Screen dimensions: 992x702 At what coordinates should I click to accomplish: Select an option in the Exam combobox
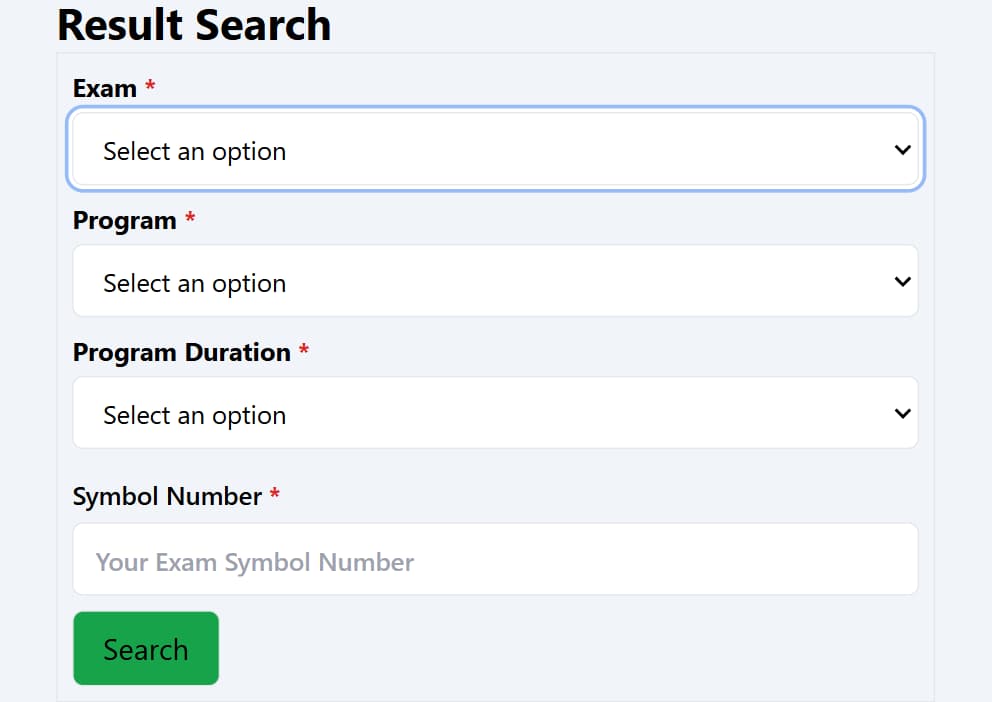[x=496, y=149]
